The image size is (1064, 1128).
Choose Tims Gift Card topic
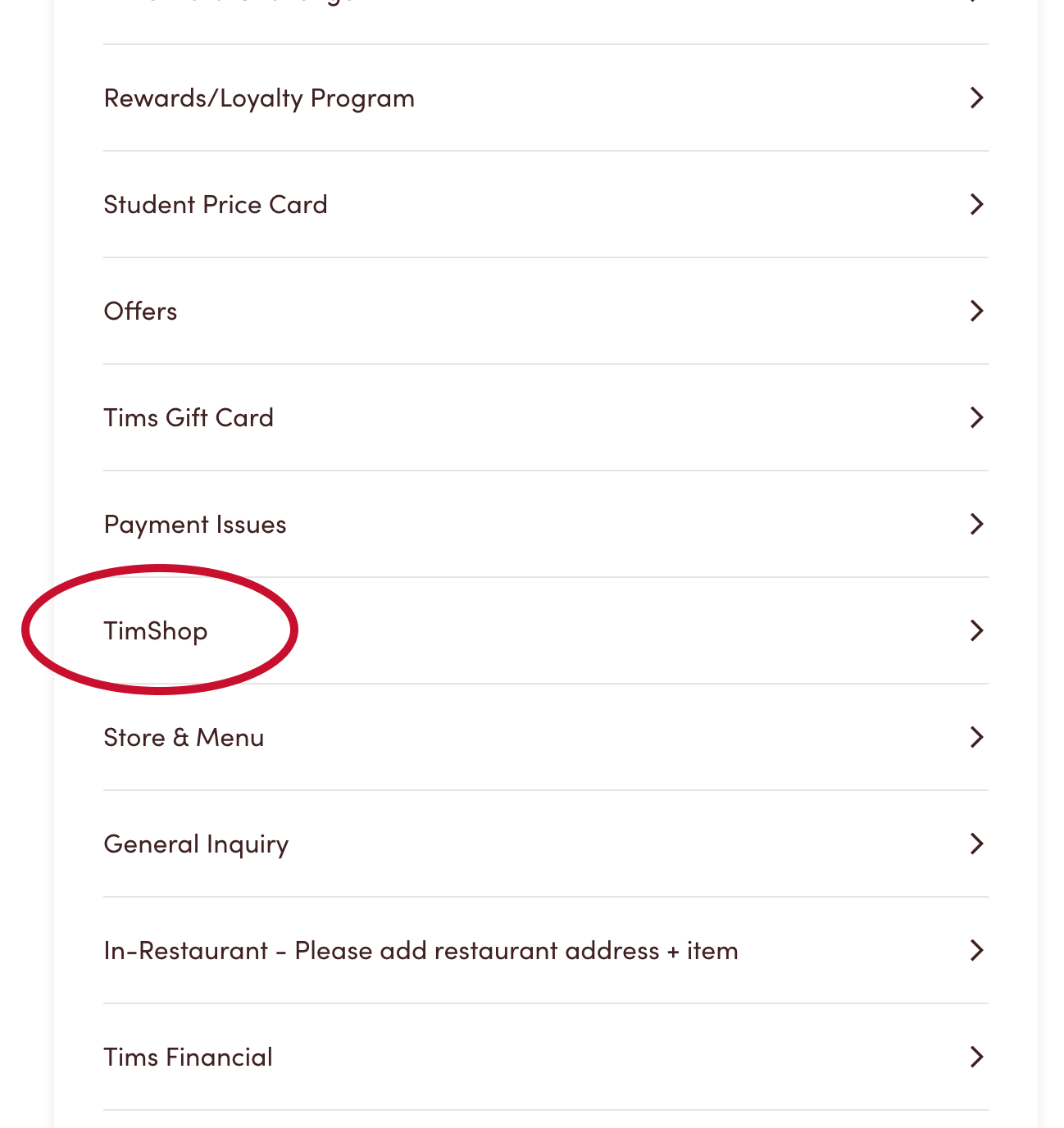[x=189, y=418]
